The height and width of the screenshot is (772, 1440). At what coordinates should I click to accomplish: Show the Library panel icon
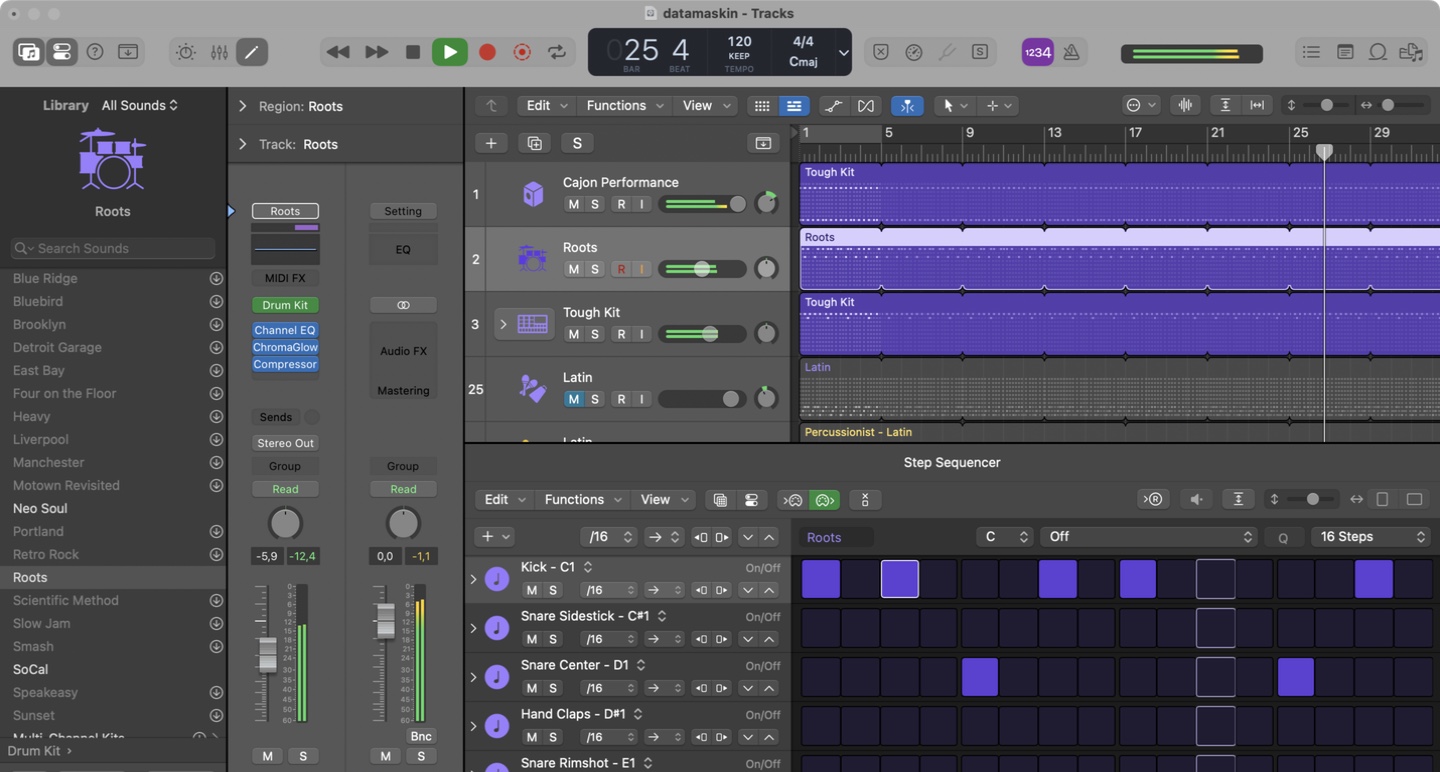pyautogui.click(x=29, y=52)
